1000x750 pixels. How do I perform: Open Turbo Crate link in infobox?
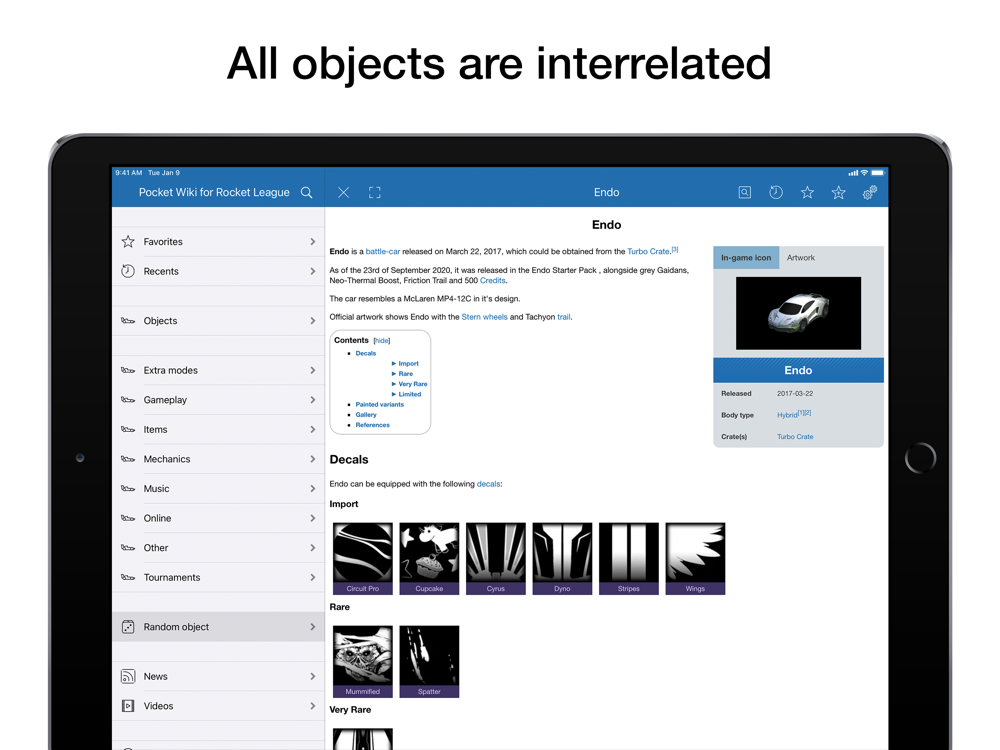pos(795,437)
